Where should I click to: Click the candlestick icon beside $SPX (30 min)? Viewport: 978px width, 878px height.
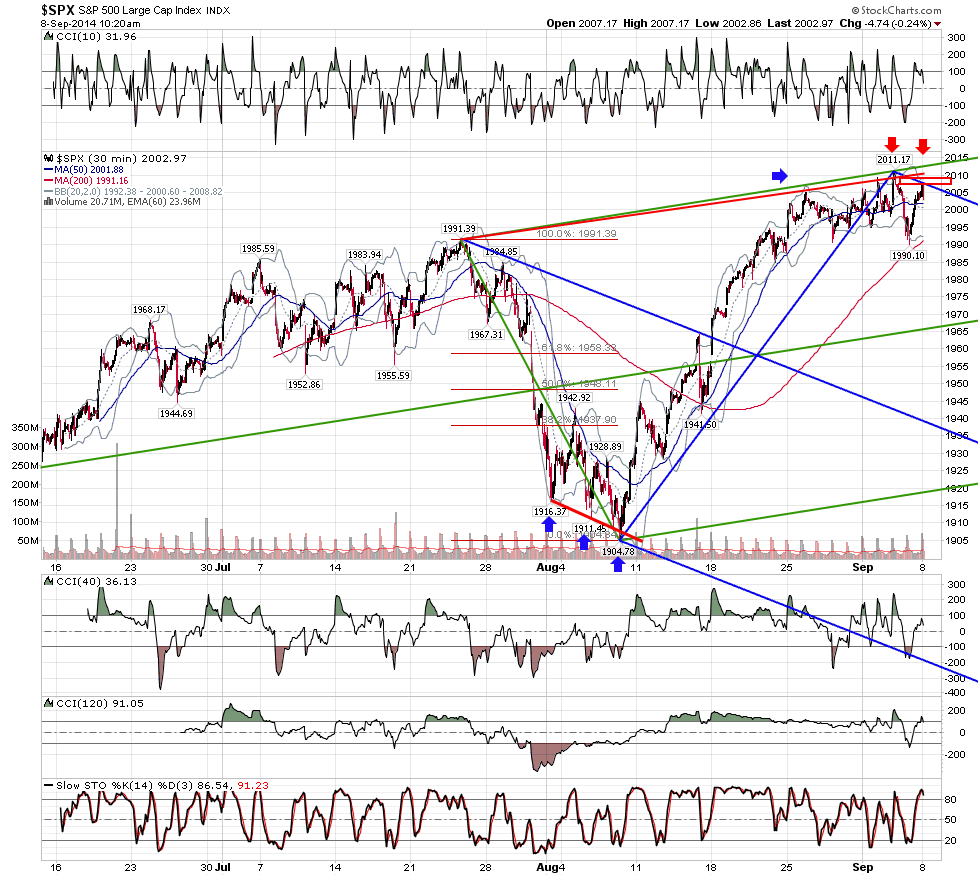point(49,158)
